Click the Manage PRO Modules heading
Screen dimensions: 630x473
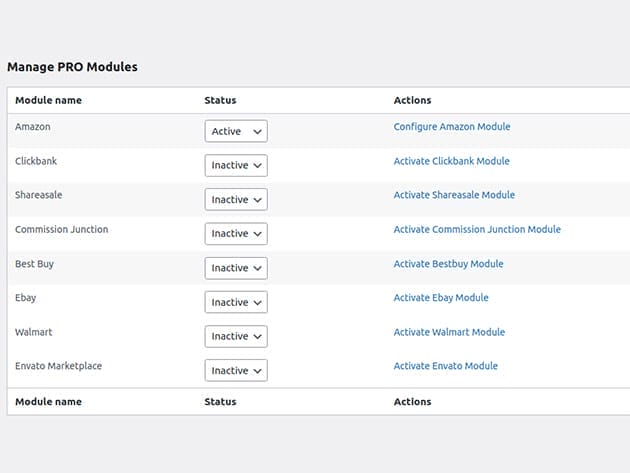coord(72,67)
